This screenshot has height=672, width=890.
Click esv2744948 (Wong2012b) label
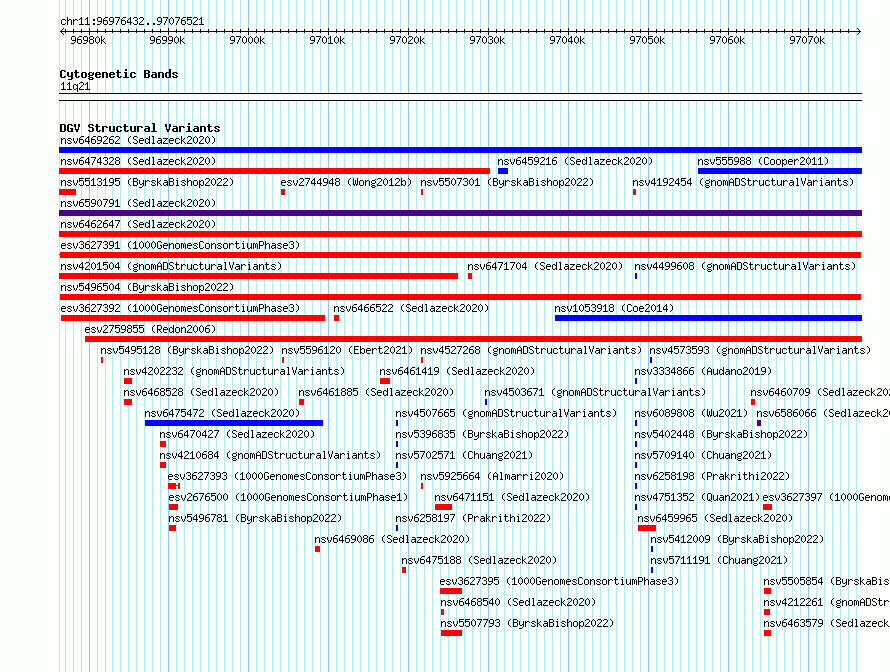click(x=346, y=182)
